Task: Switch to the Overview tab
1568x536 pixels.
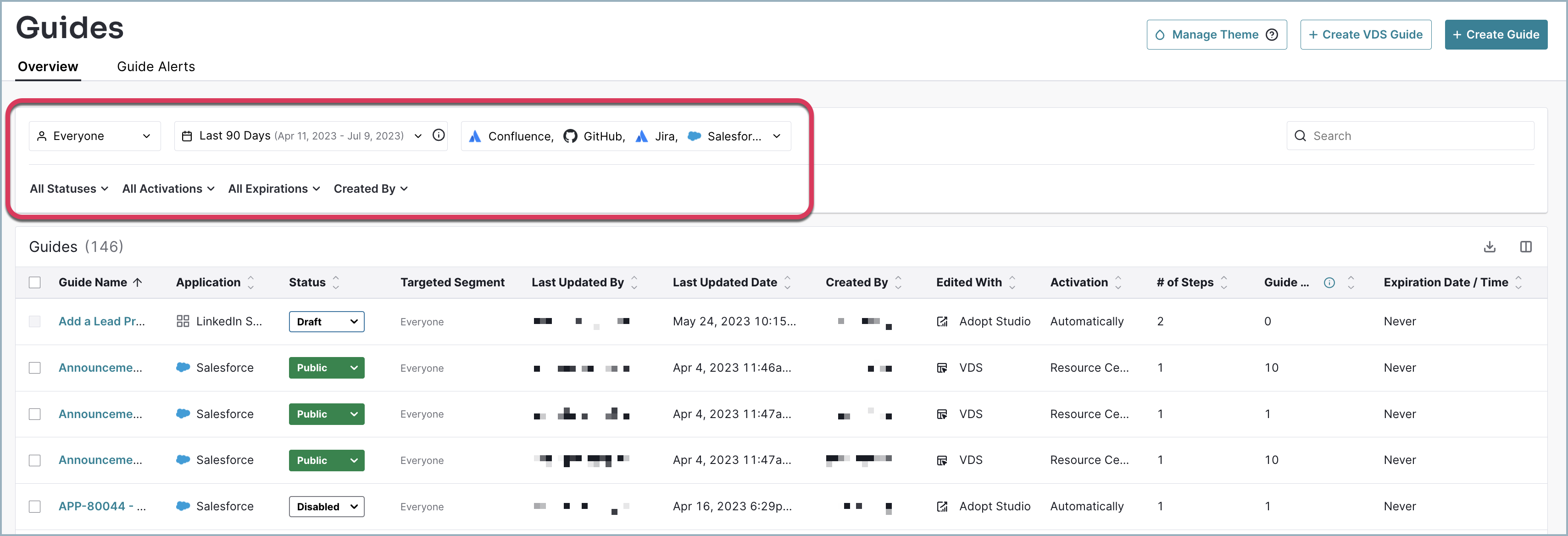Action: pos(48,67)
